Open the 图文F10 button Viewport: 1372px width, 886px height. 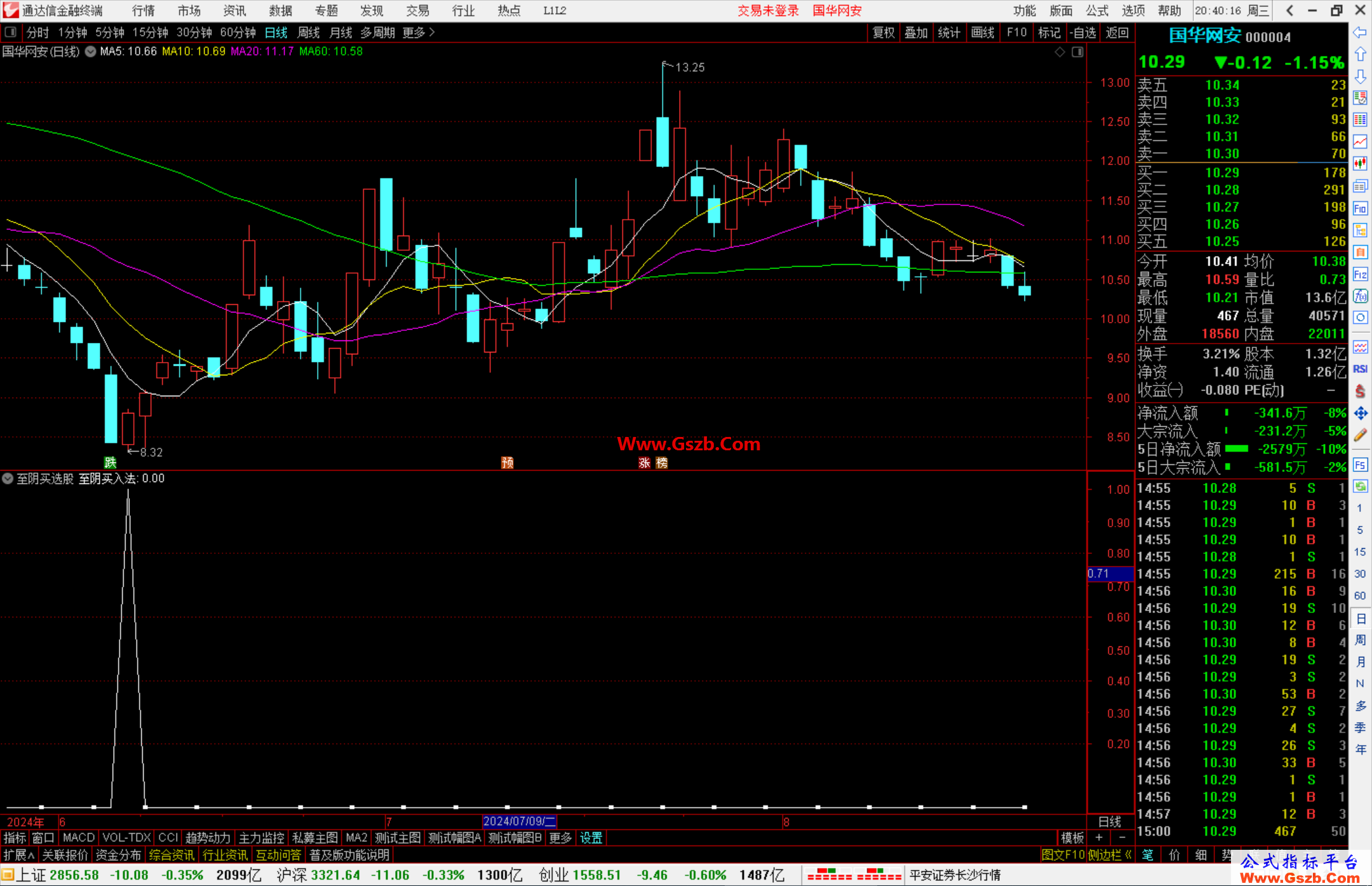point(1063,855)
